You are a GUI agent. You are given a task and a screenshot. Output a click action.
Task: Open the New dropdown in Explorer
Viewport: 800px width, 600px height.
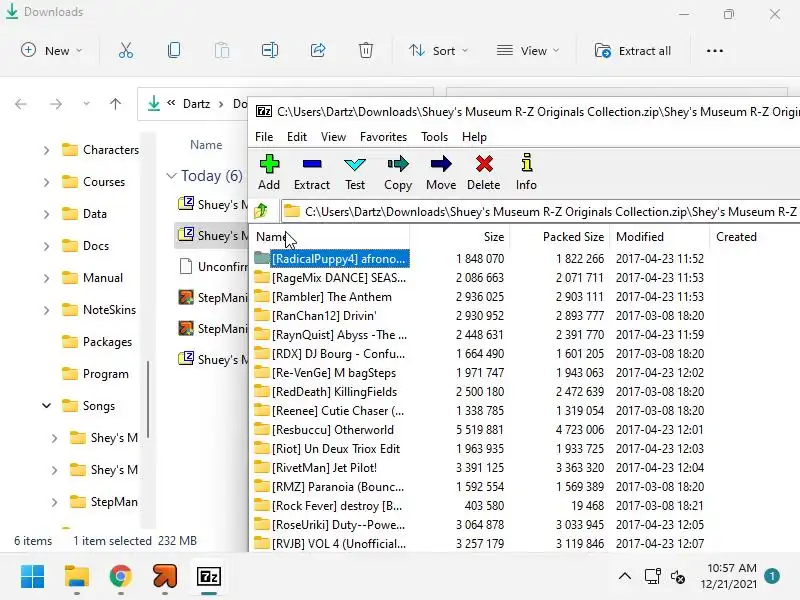tap(51, 51)
